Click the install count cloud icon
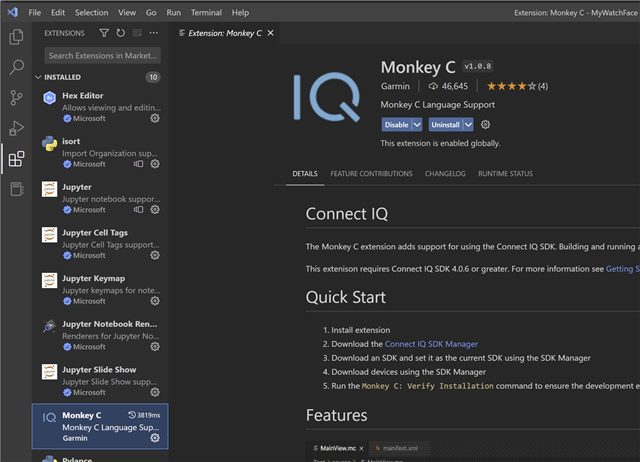This screenshot has width=640, height=462. point(433,86)
